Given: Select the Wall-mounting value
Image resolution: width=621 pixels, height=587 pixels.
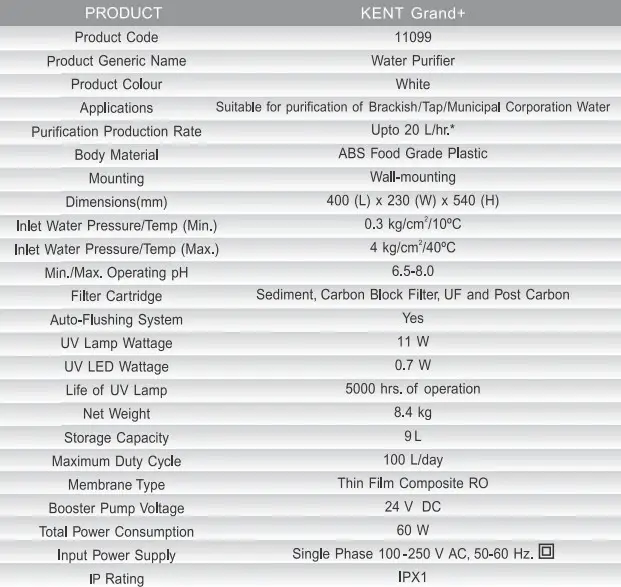Looking at the screenshot, I should [412, 178].
